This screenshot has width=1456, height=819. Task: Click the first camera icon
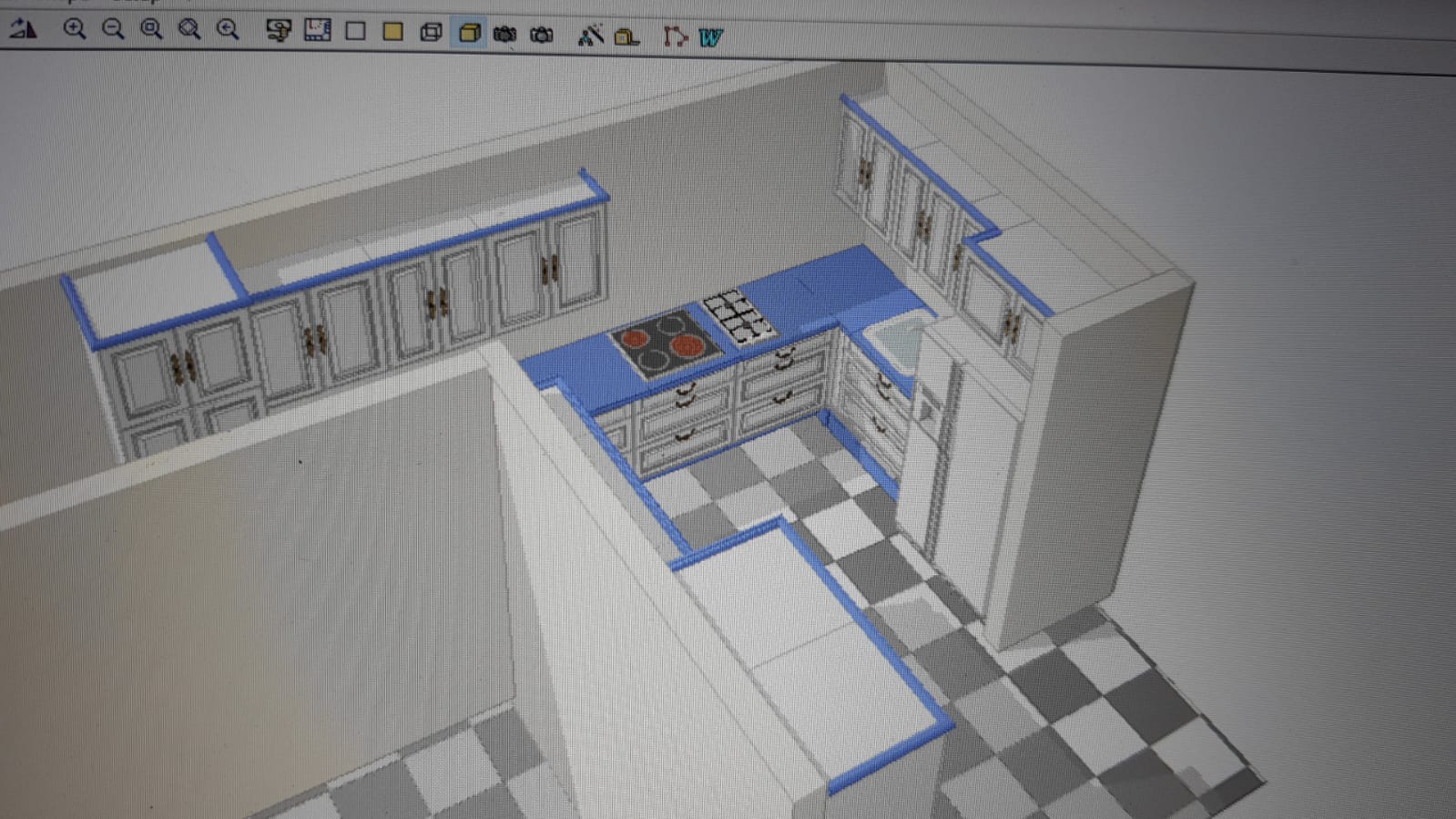(504, 34)
